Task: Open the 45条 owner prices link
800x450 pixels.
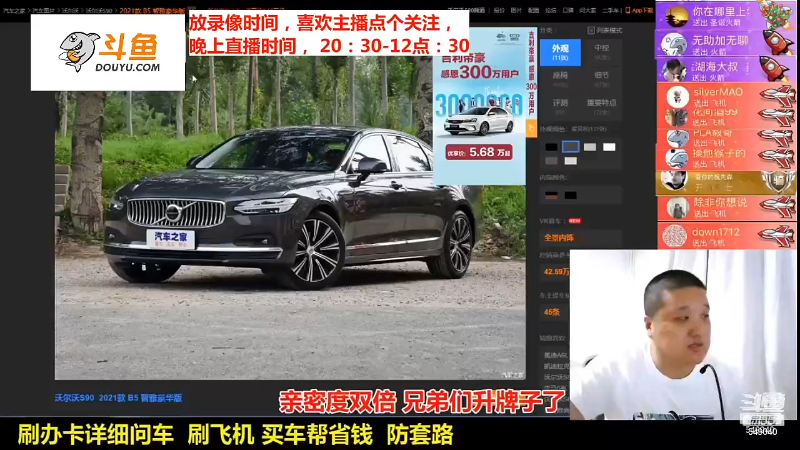Action: (552, 312)
